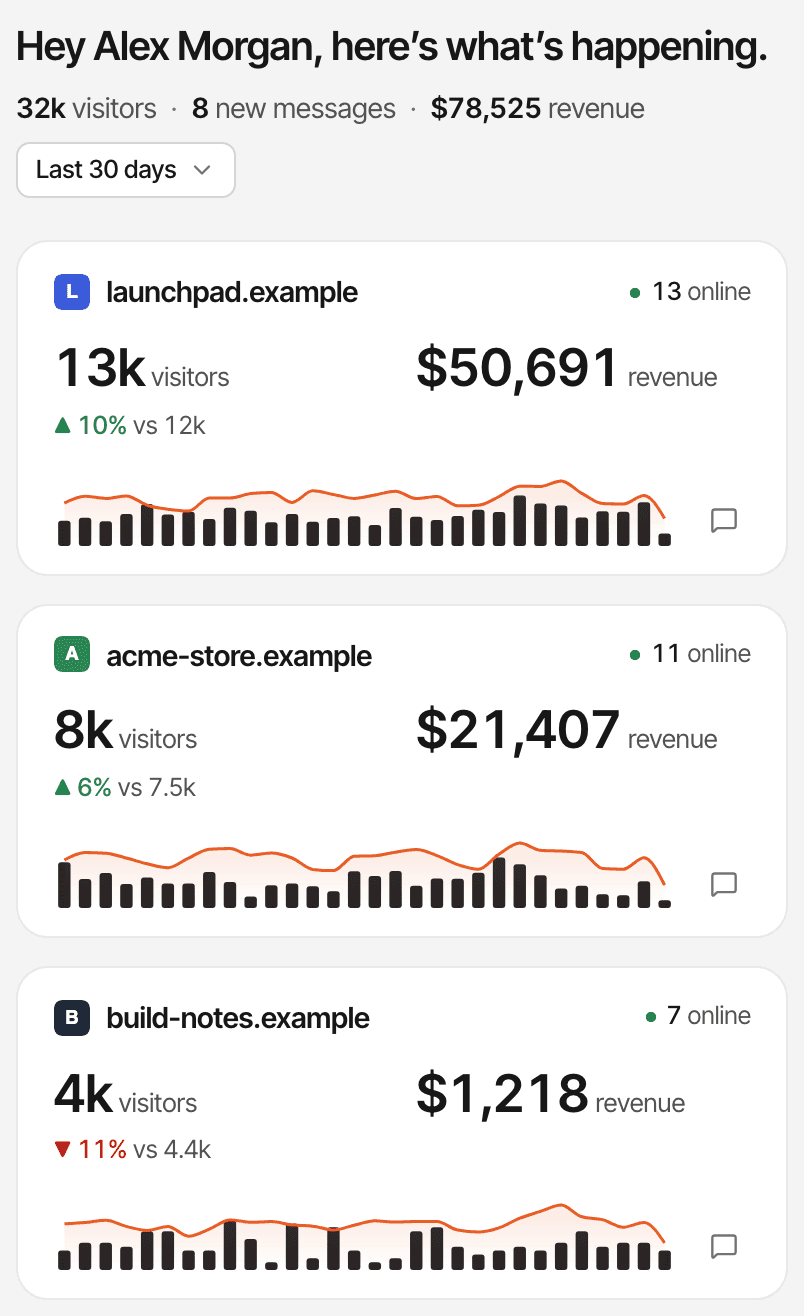Click the acme-store.example traffic bar chart

(365, 876)
